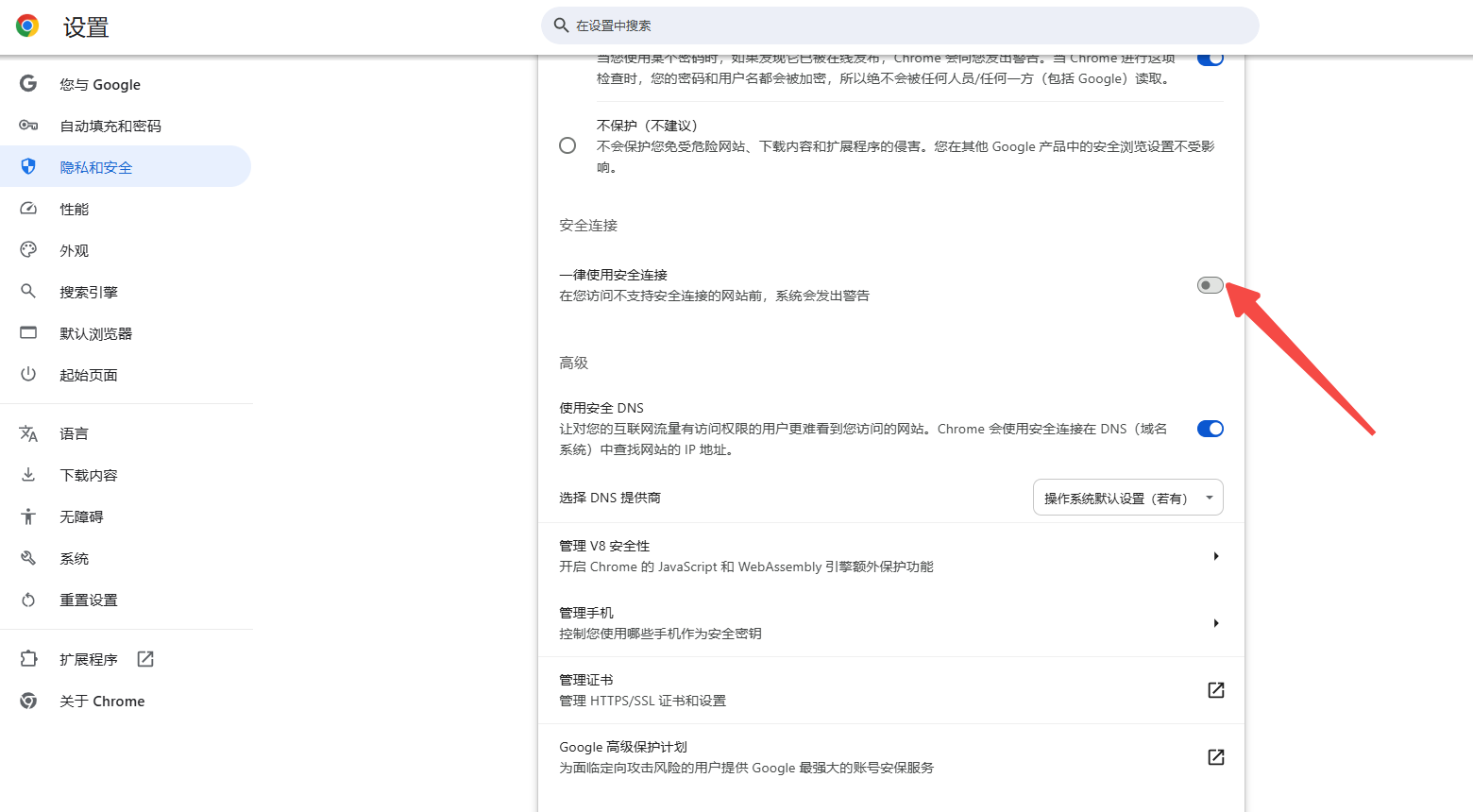Open 下载内容 settings

[126, 475]
